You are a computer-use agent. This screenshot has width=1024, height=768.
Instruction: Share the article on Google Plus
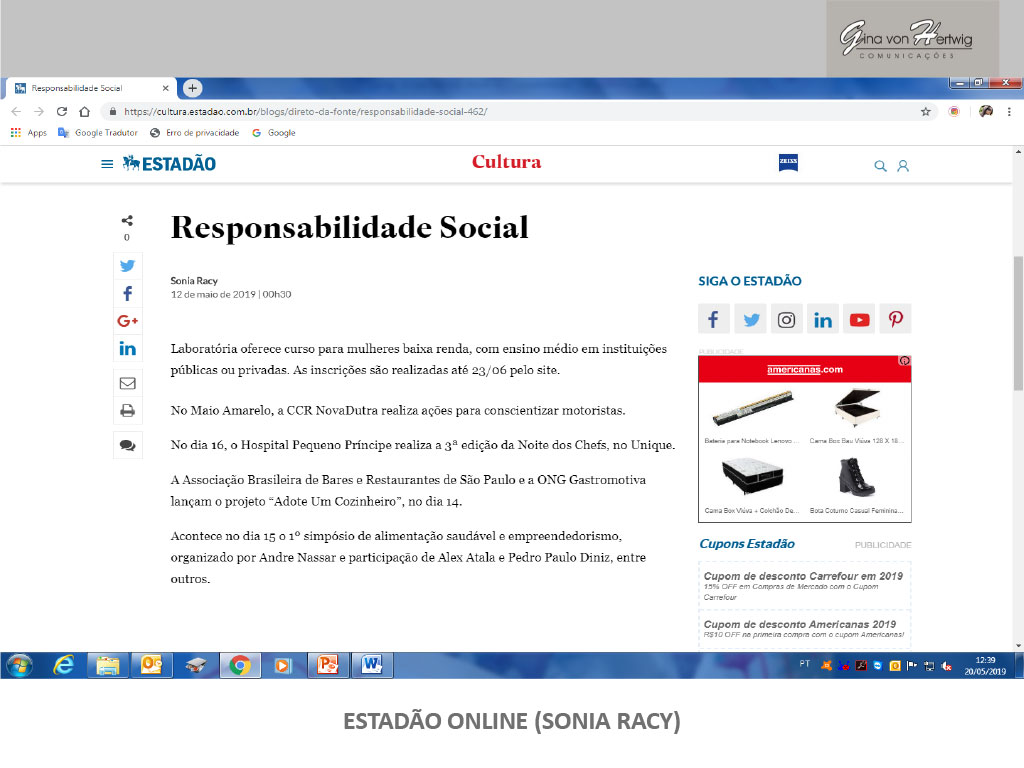127,321
